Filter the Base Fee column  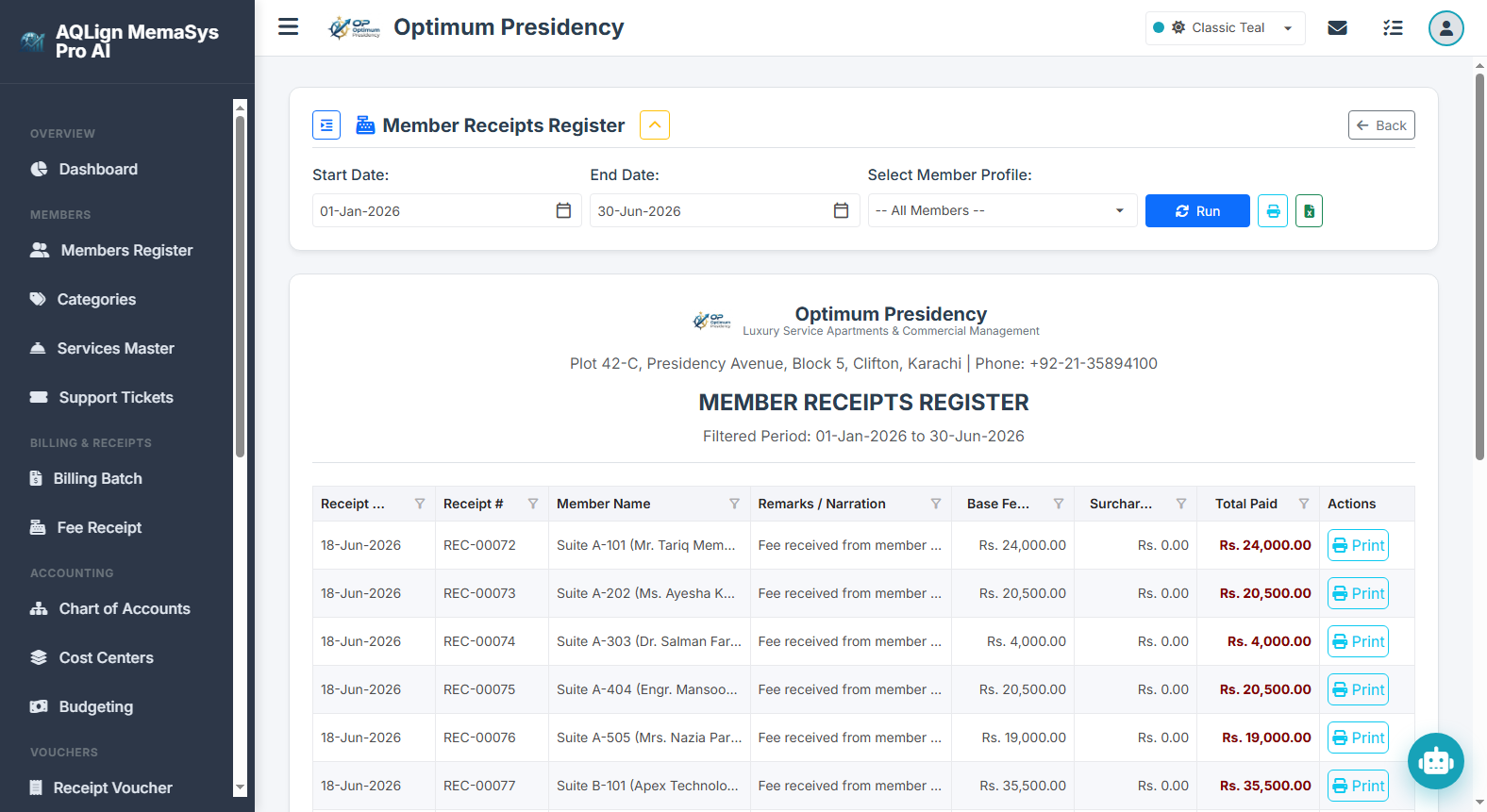1059,504
